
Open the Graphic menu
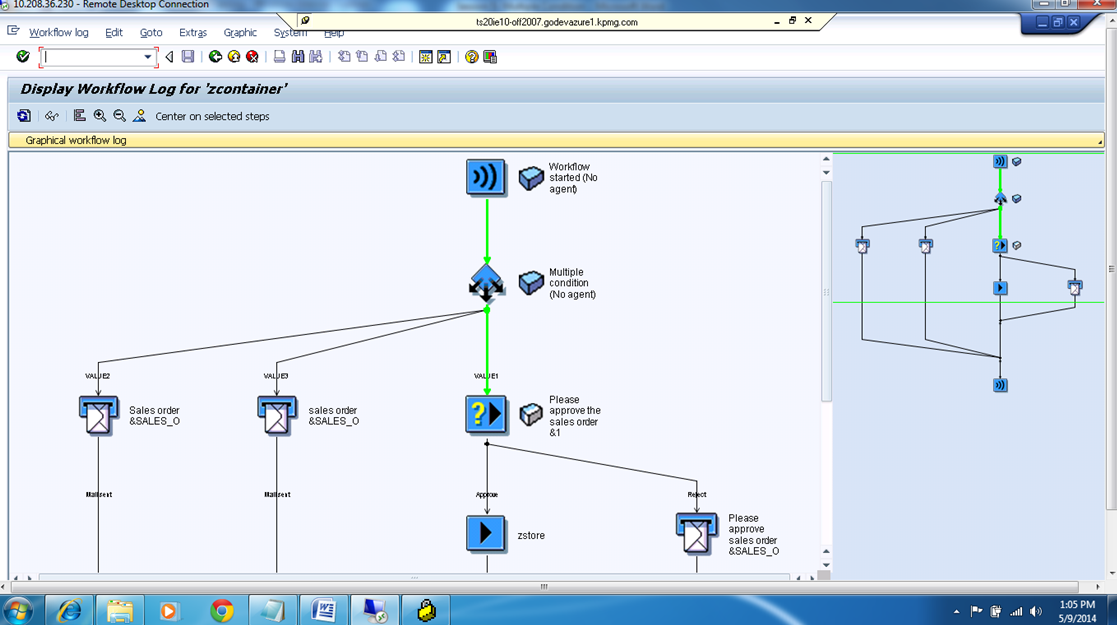[240, 32]
